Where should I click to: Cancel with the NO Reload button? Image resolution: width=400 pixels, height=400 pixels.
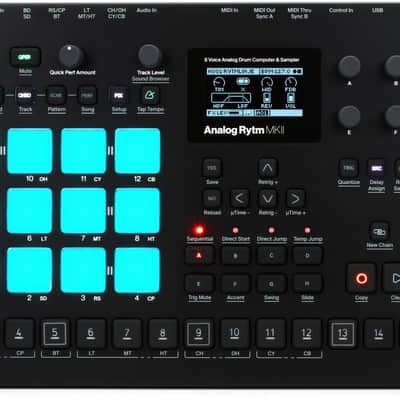click(x=212, y=199)
